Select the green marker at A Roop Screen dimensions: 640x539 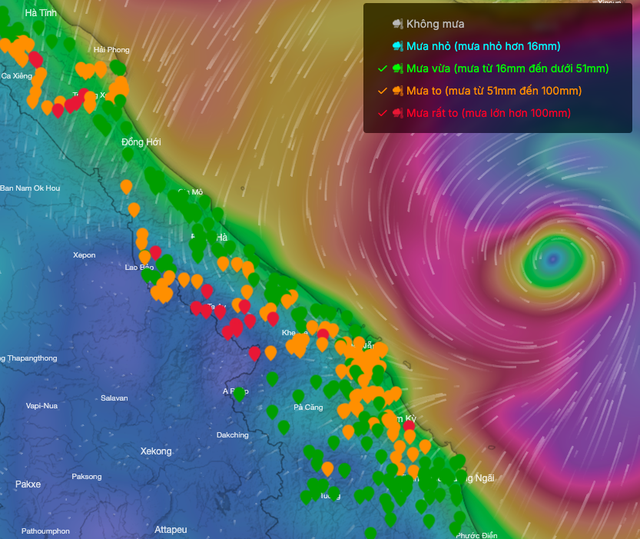tap(239, 392)
